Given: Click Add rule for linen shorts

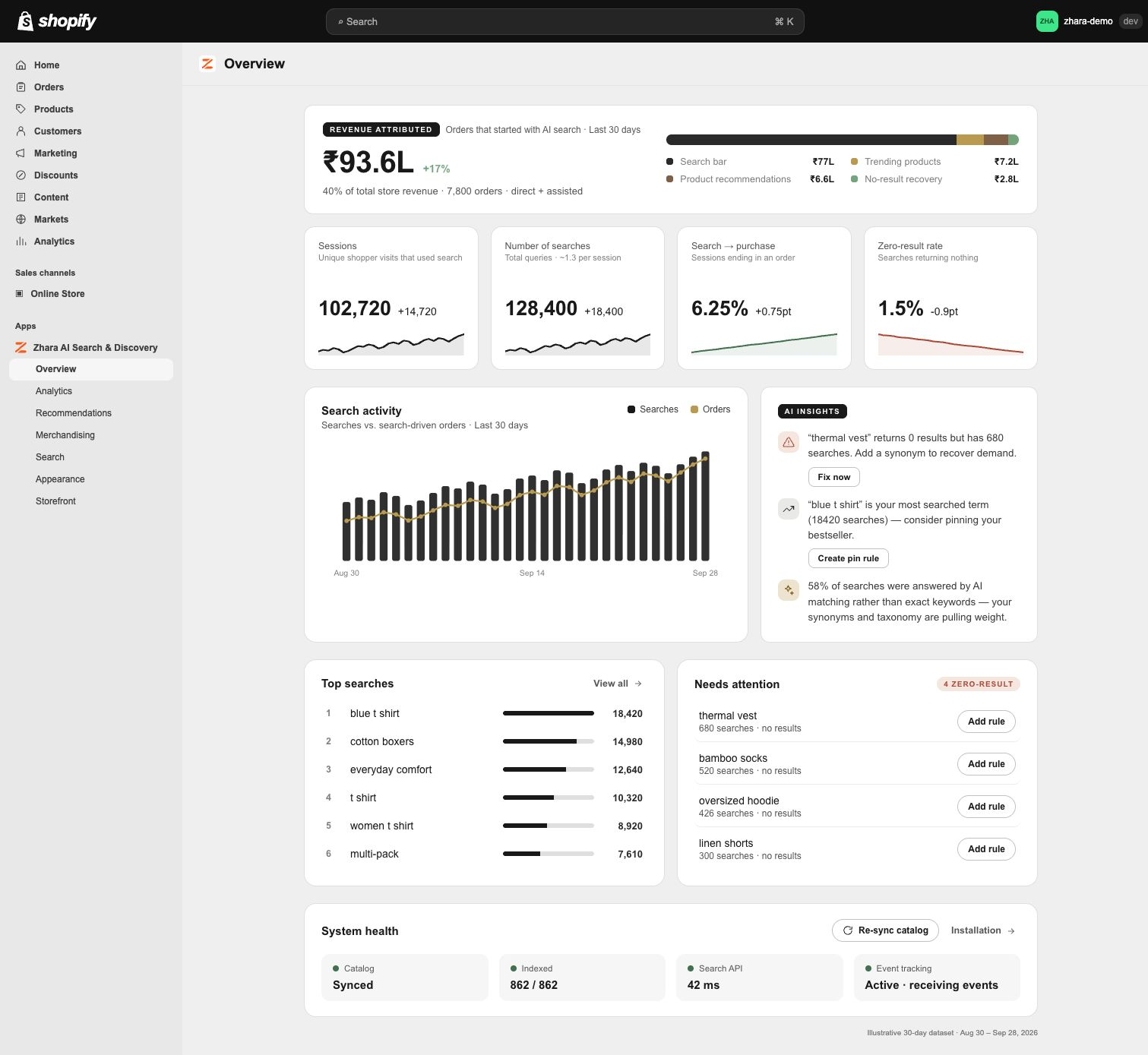Looking at the screenshot, I should pyautogui.click(x=986, y=849).
